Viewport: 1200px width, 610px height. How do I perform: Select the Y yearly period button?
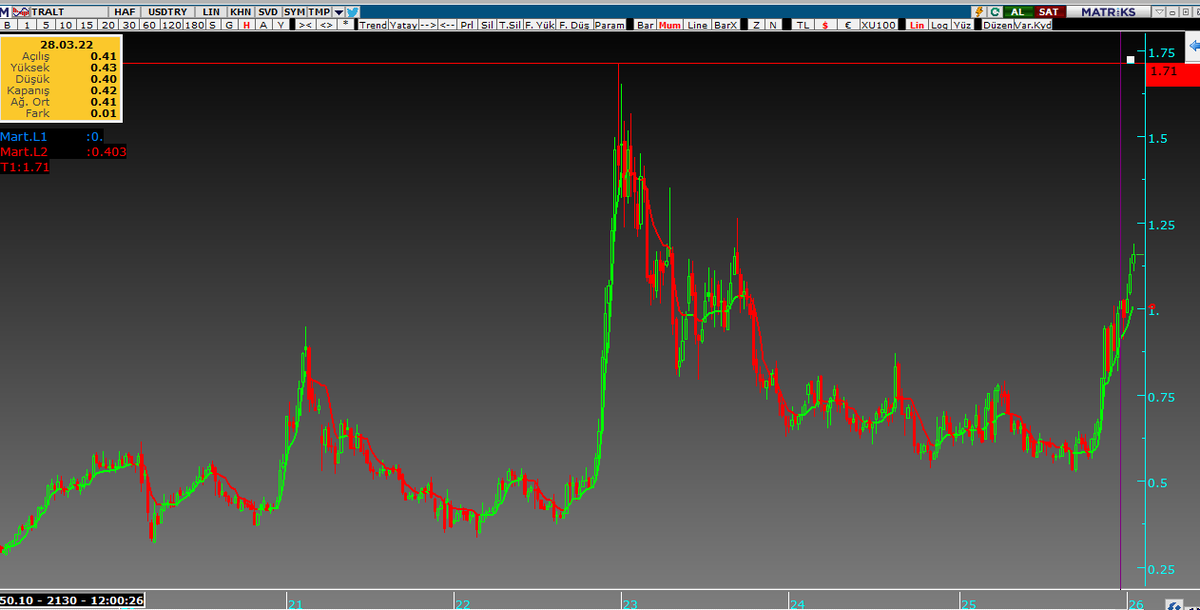pyautogui.click(x=281, y=24)
